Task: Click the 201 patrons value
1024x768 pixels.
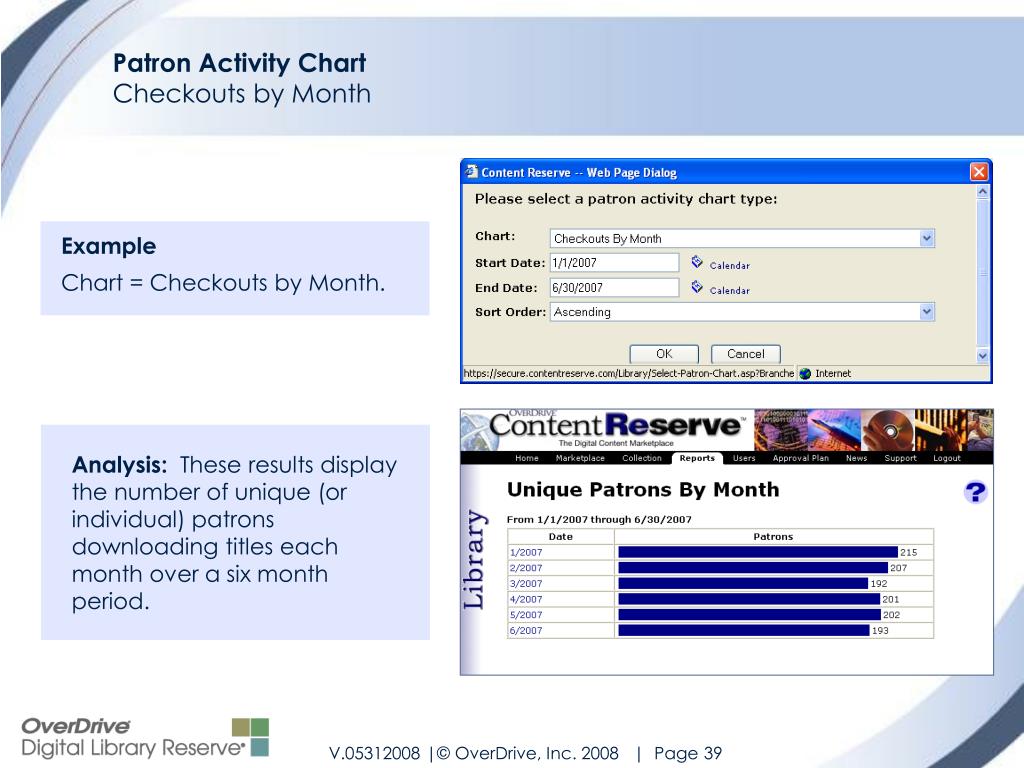Action: (x=891, y=600)
